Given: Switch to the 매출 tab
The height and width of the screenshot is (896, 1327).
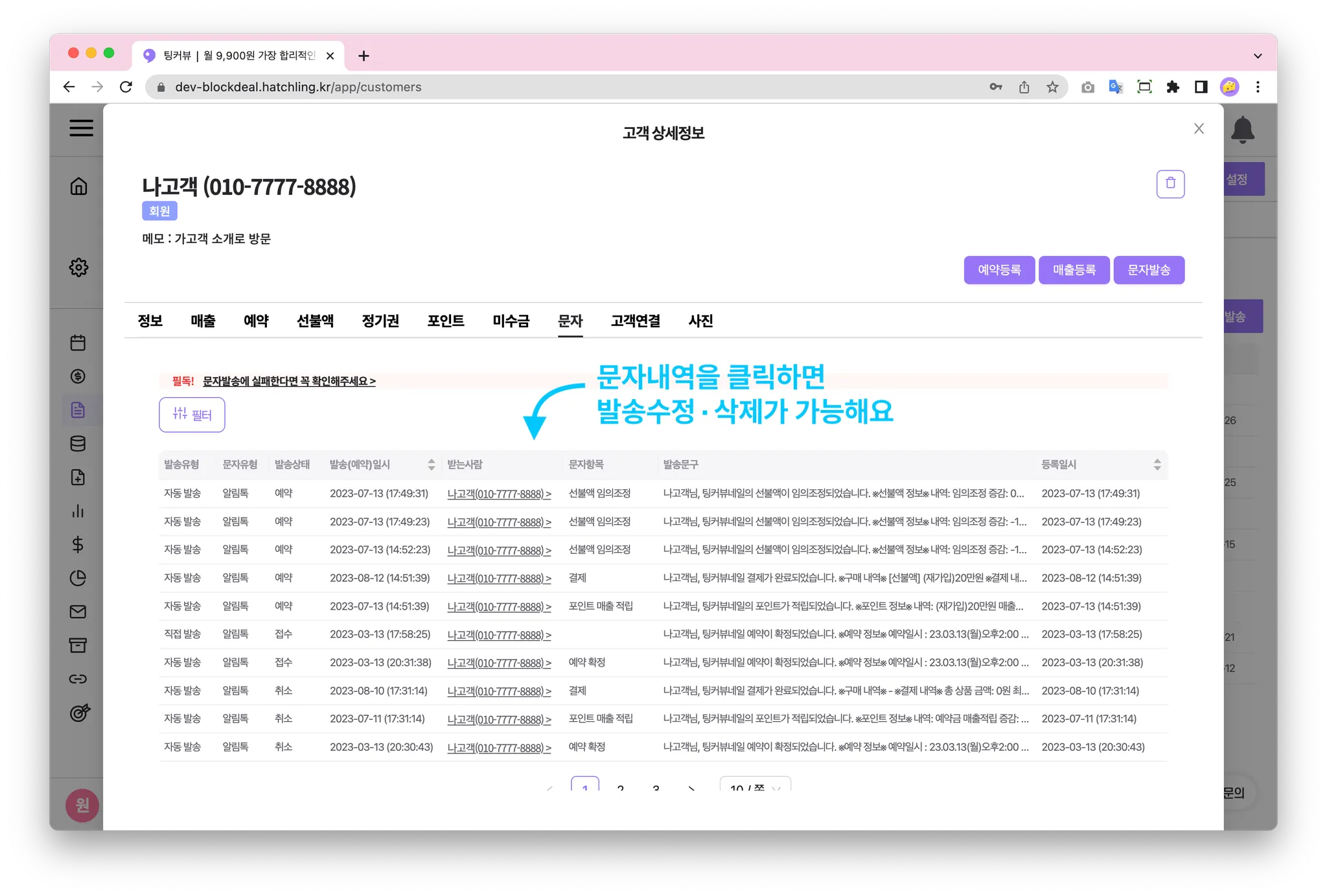Looking at the screenshot, I should click(203, 321).
